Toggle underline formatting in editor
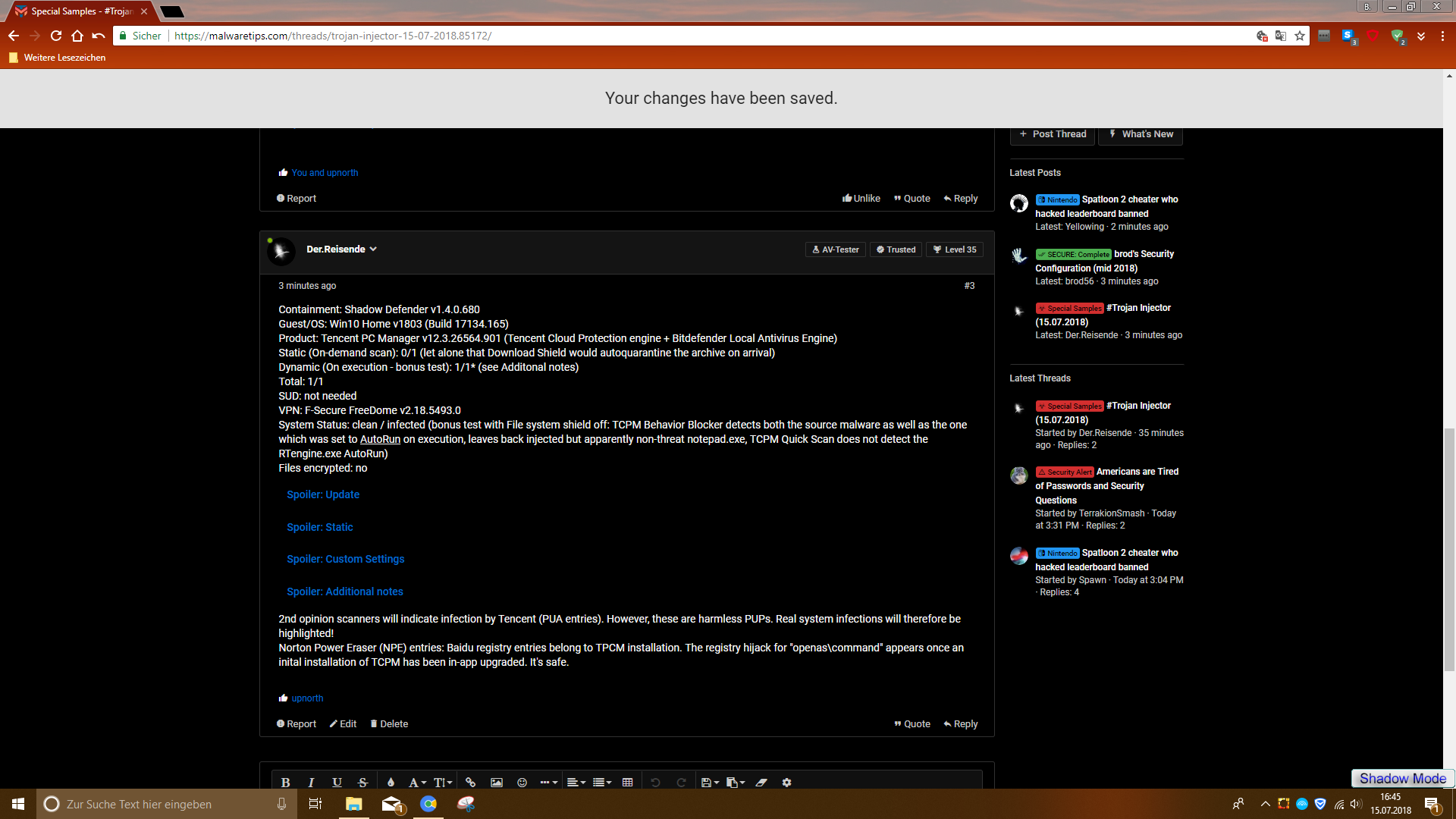 pyautogui.click(x=337, y=782)
